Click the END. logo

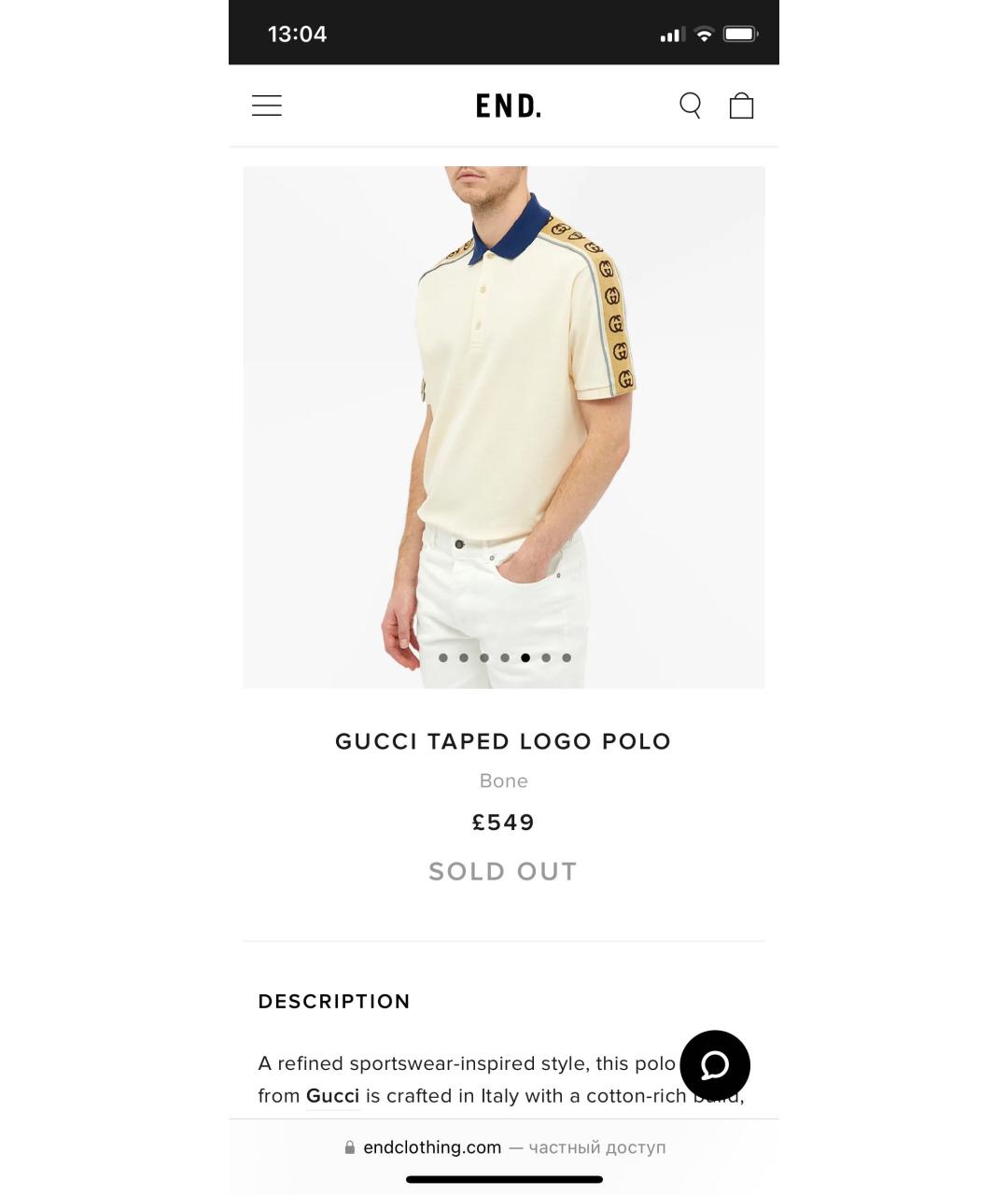[508, 106]
